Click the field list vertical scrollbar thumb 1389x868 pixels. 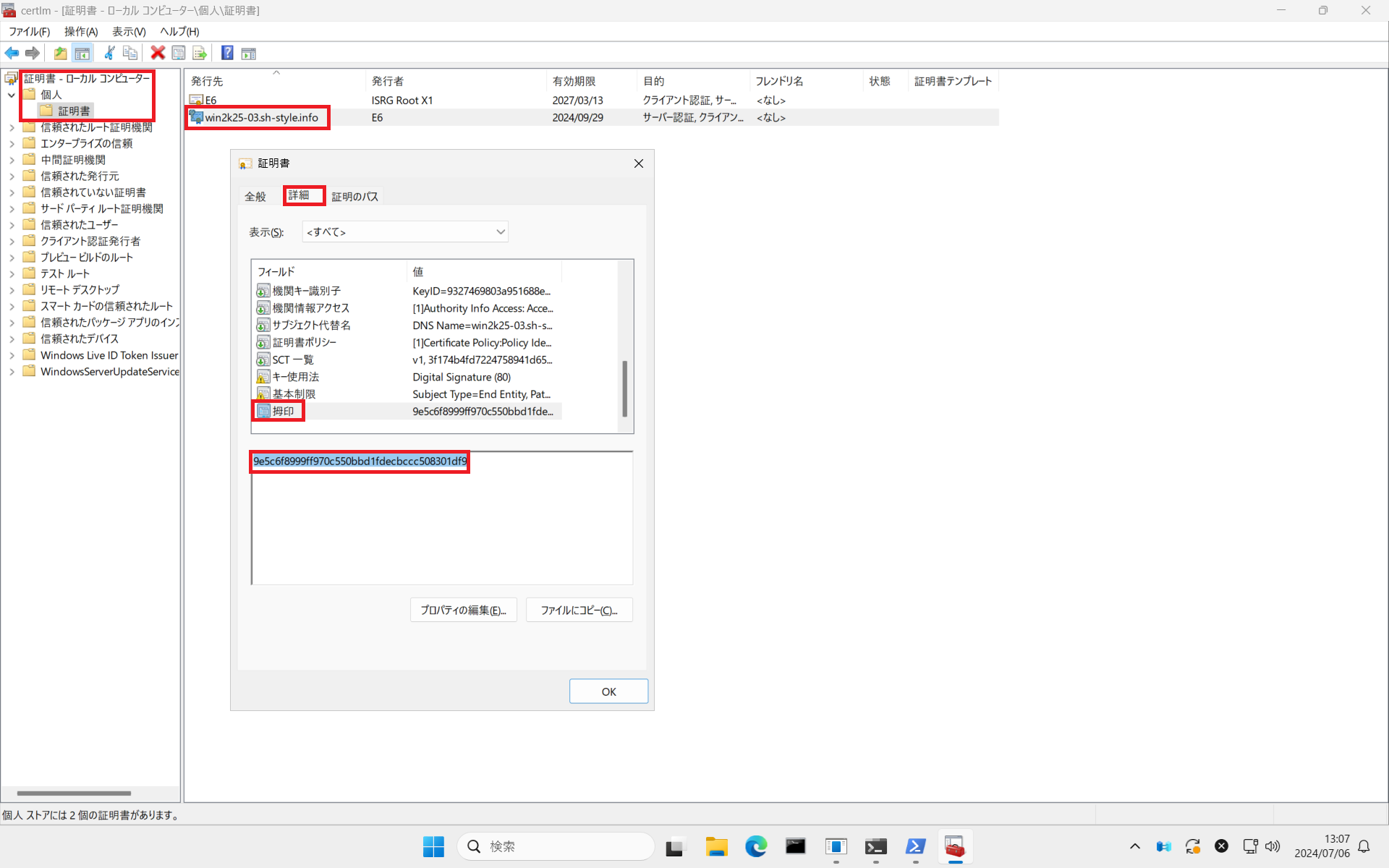624,388
